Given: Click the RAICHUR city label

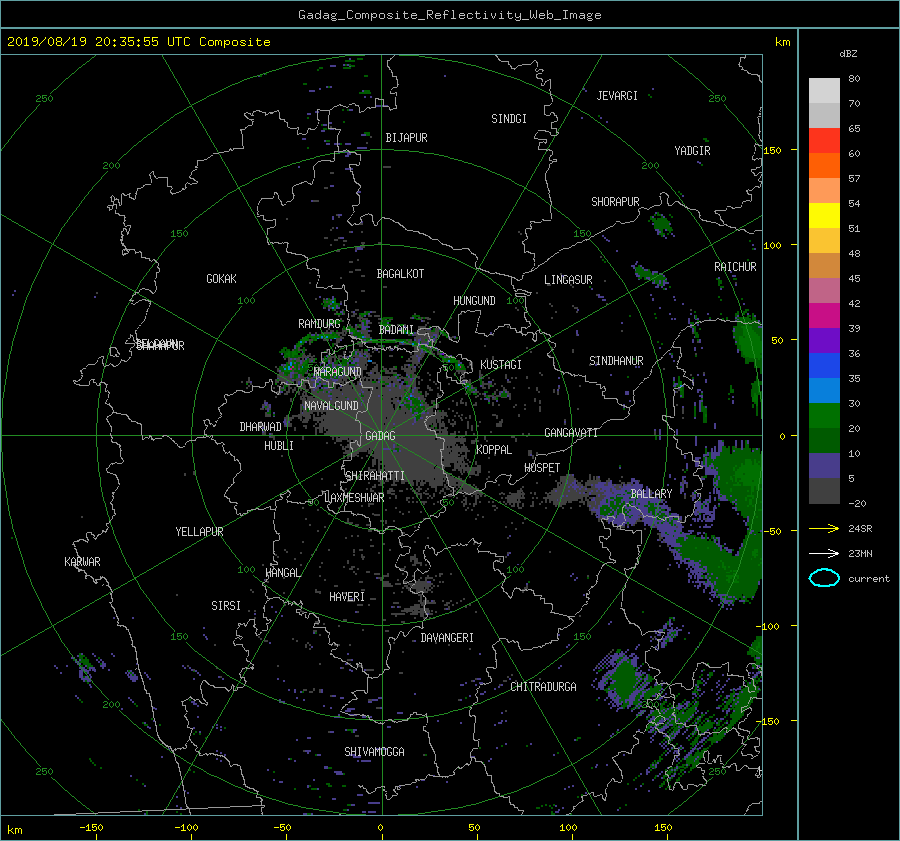Looking at the screenshot, I should 735,267.
